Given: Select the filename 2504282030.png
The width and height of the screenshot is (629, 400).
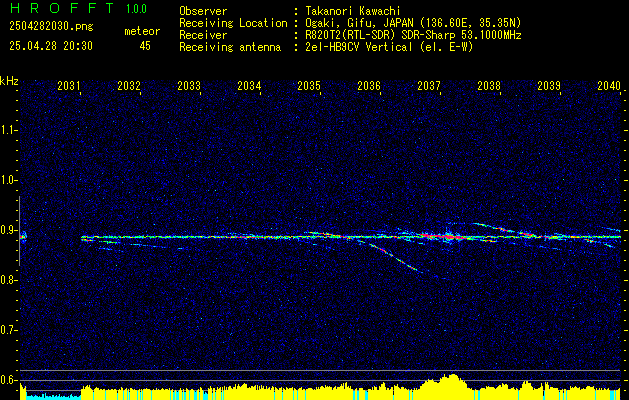Looking at the screenshot, I should tap(51, 27).
